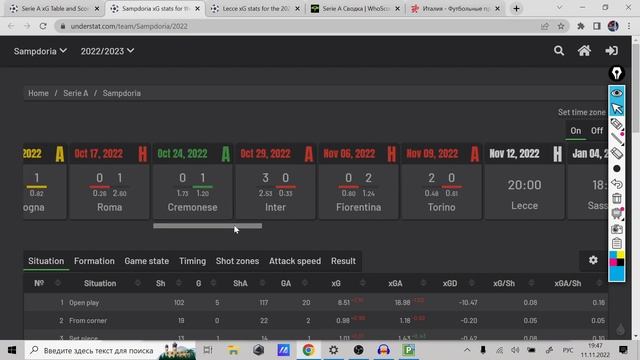640x360 pixels.
Task: Open the 2022/2023 season dropdown
Action: point(107,51)
